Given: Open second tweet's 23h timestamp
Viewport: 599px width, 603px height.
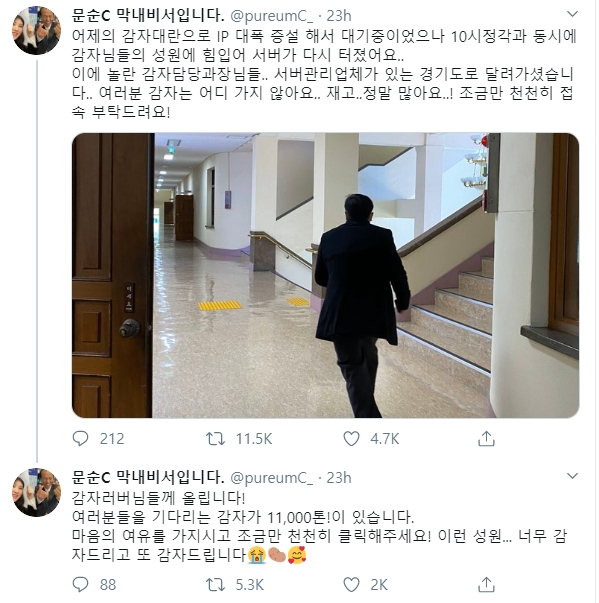Looking at the screenshot, I should point(339,478).
